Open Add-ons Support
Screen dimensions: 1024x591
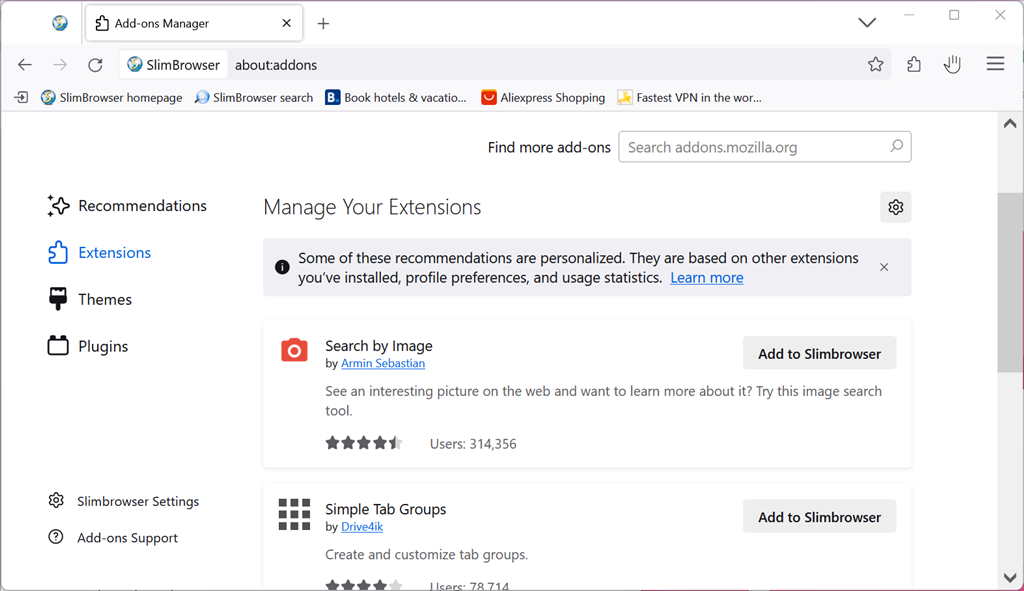[113, 537]
